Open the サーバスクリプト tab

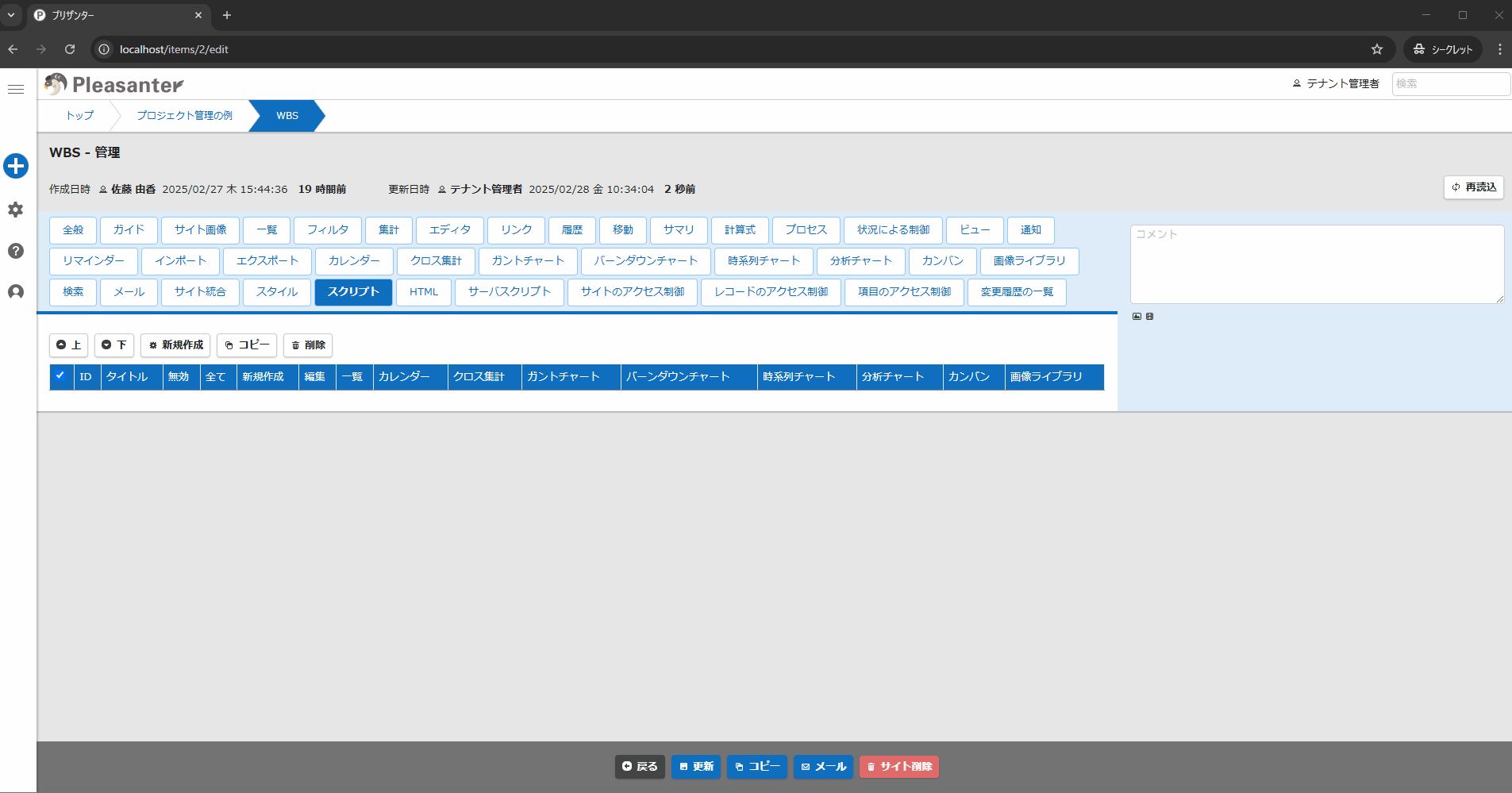pyautogui.click(x=509, y=292)
